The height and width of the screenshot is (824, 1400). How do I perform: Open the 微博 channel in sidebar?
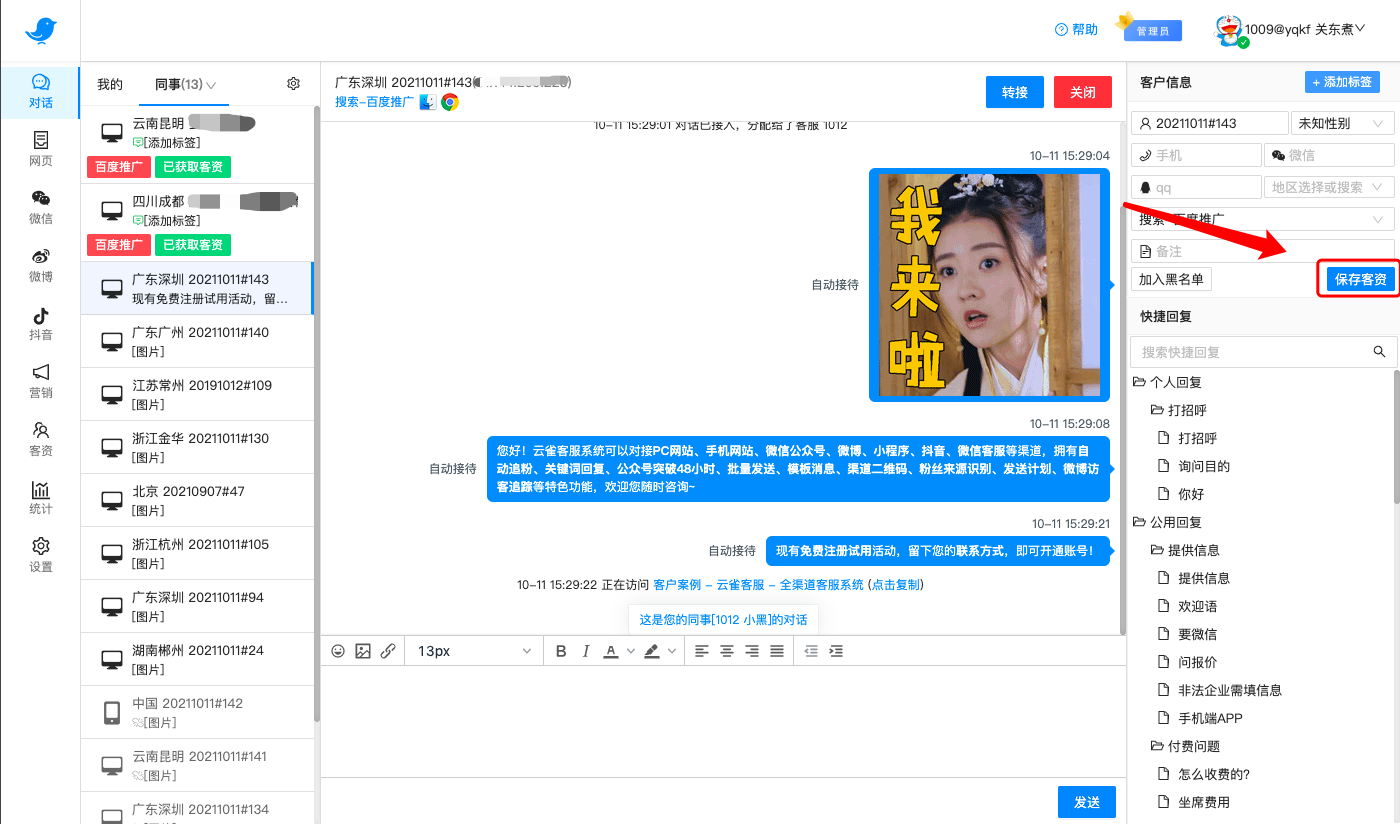pos(40,265)
